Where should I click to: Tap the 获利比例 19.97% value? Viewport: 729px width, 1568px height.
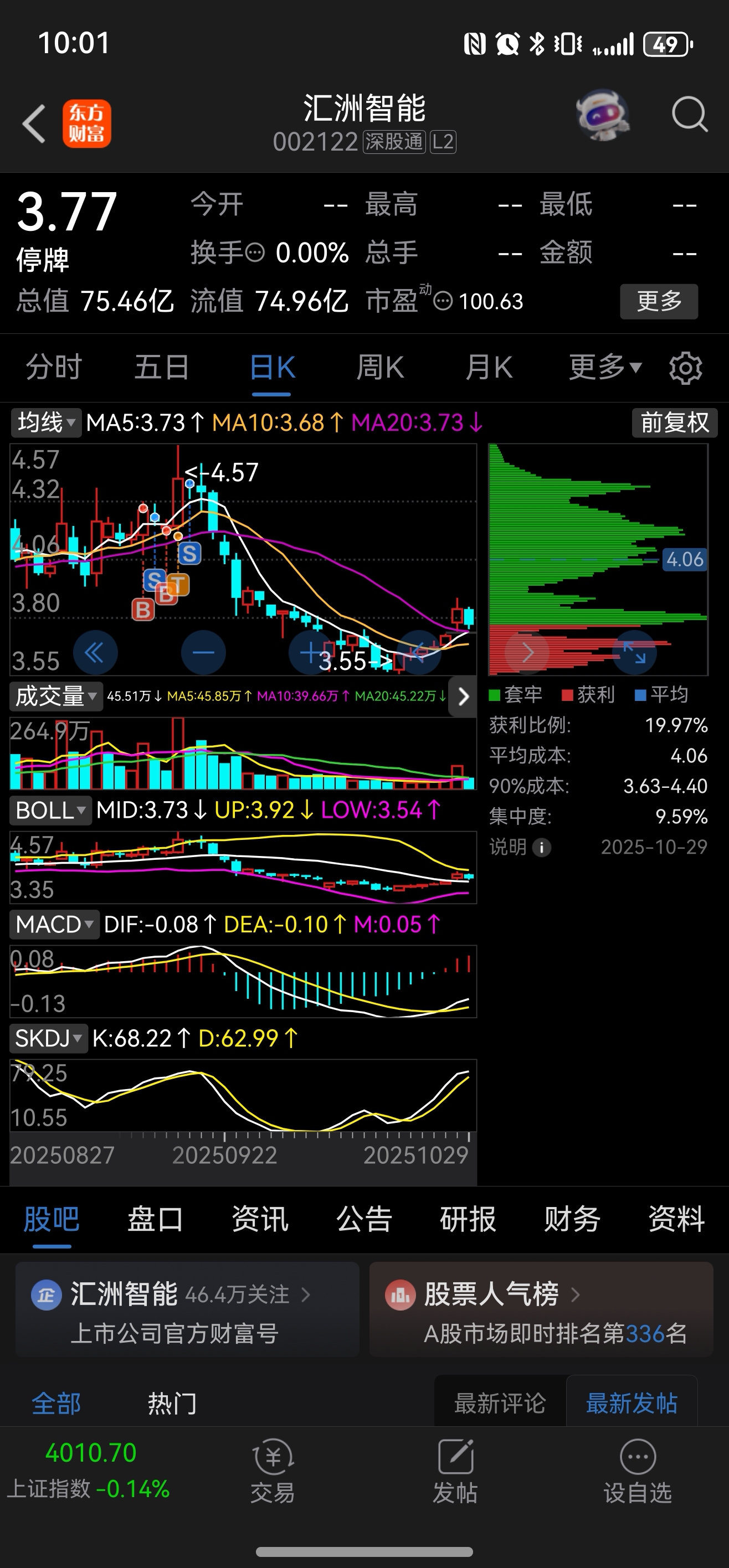676,725
